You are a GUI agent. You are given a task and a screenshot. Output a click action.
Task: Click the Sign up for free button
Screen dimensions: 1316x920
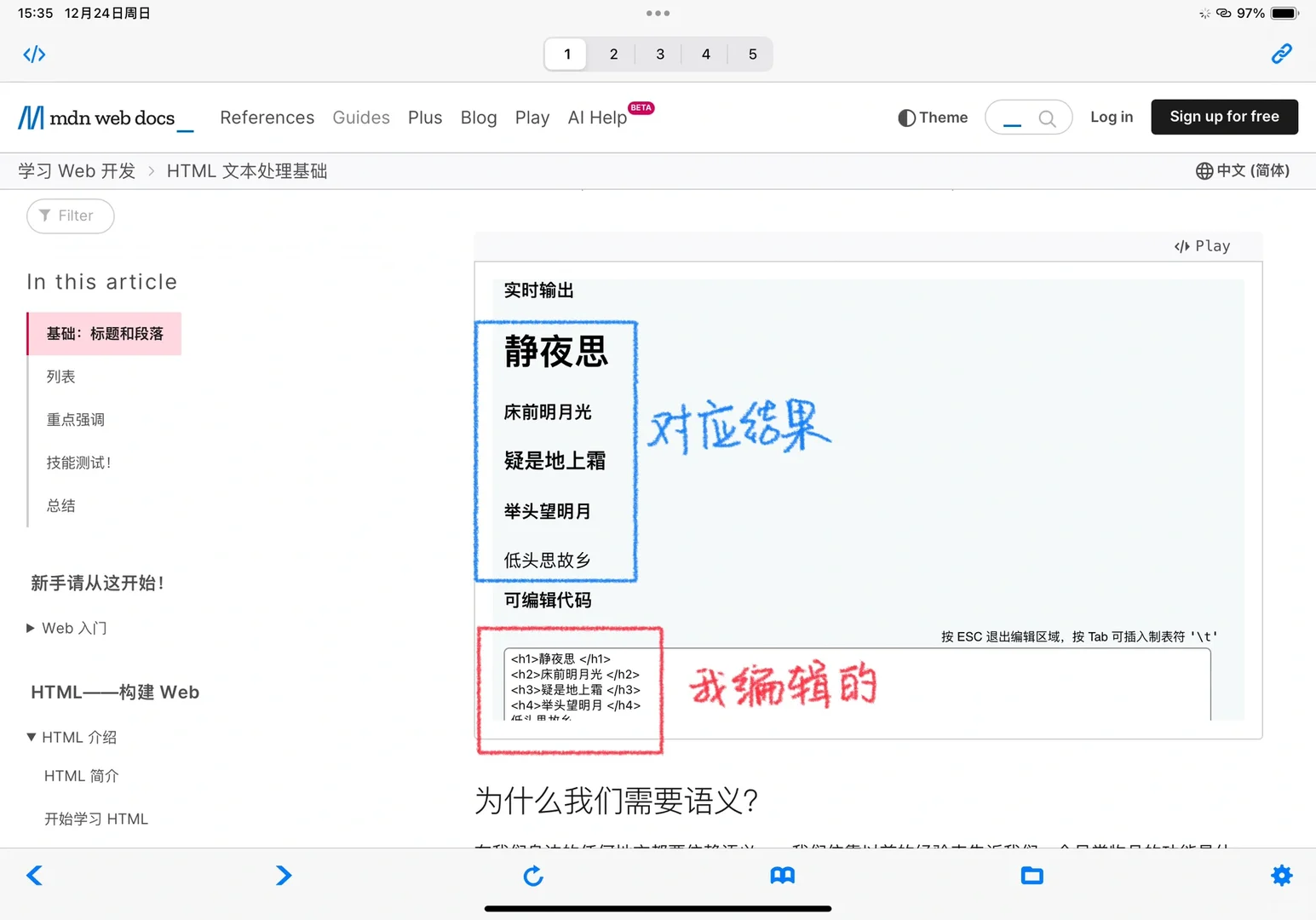1224,117
